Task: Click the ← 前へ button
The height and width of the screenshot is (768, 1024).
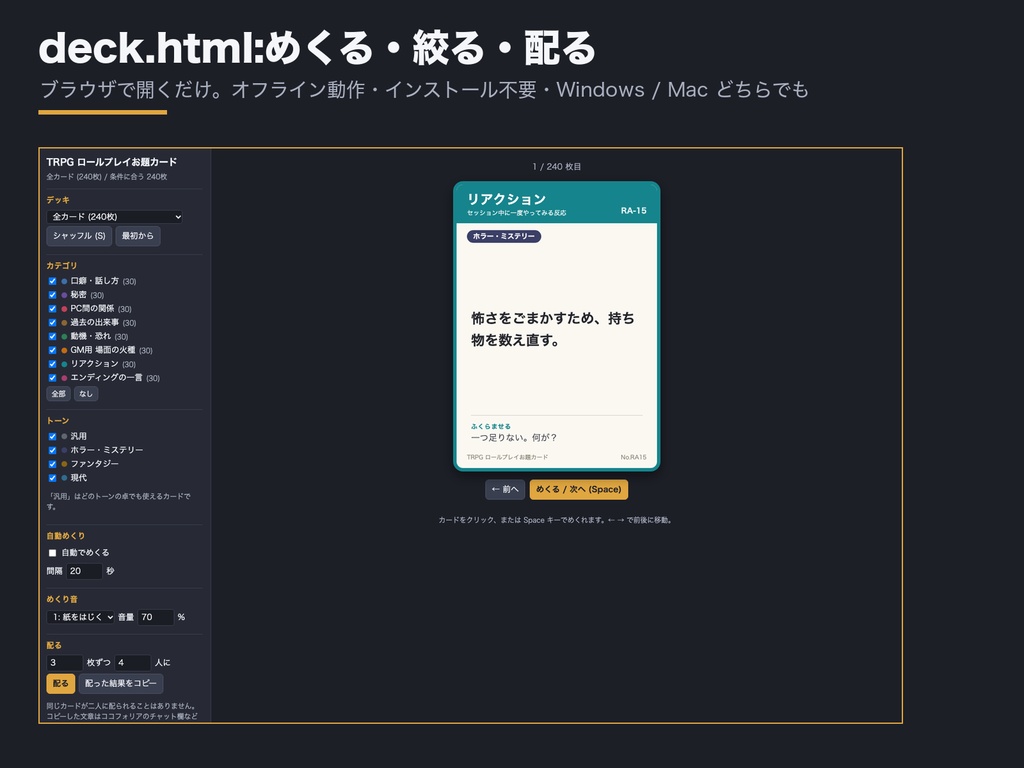Action: (505, 489)
